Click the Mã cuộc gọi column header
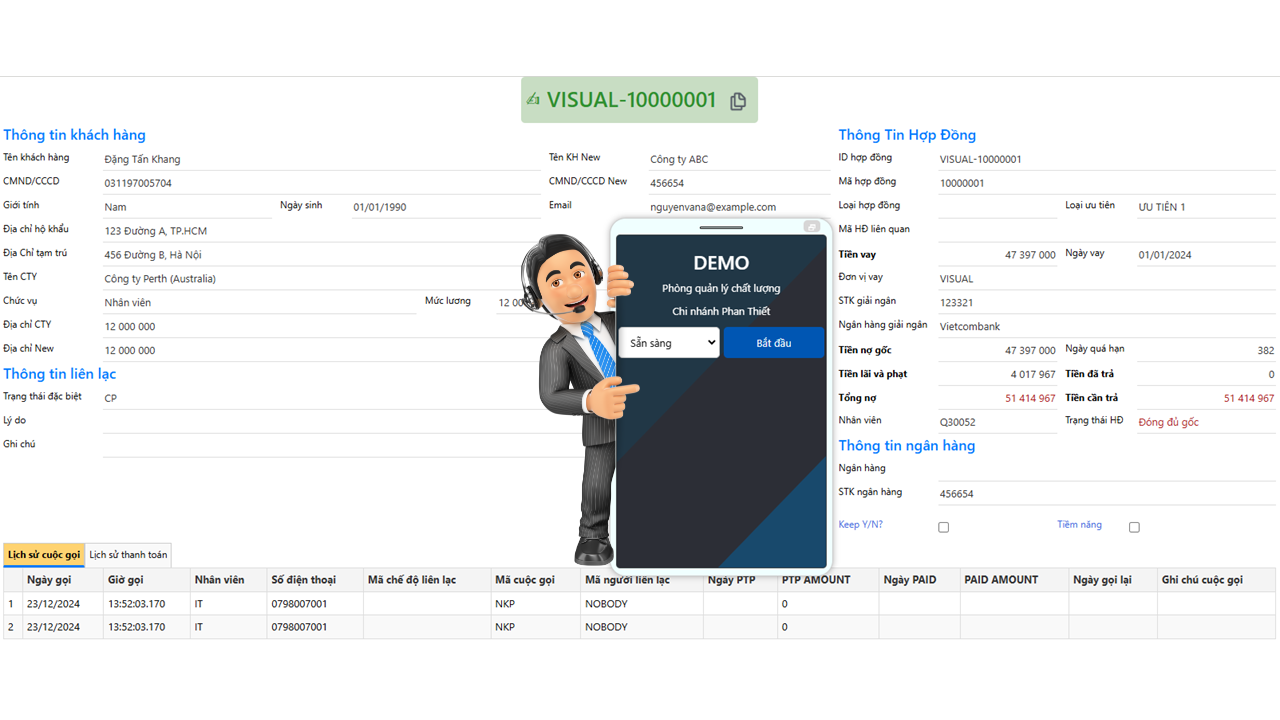Image resolution: width=1280 pixels, height=720 pixels. click(x=536, y=580)
